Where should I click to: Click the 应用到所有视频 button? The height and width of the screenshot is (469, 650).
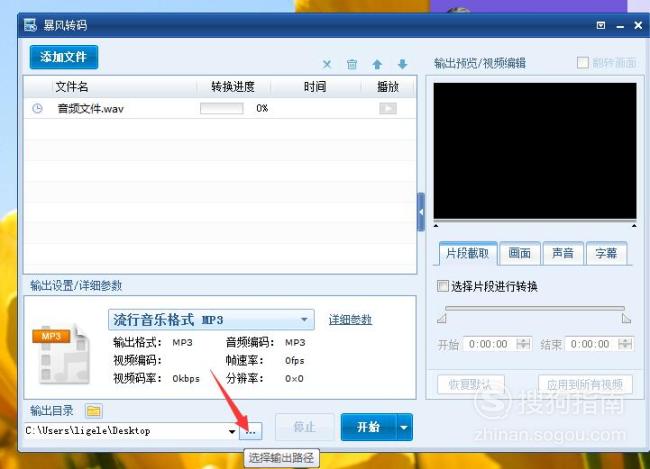coord(585,385)
